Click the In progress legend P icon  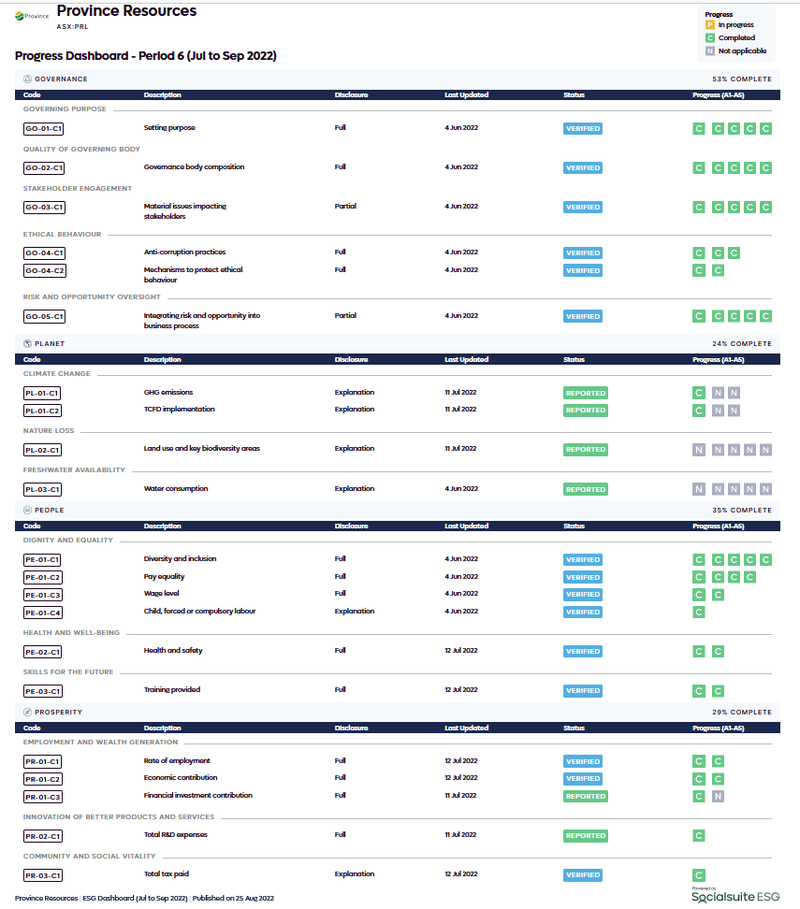coord(710,25)
